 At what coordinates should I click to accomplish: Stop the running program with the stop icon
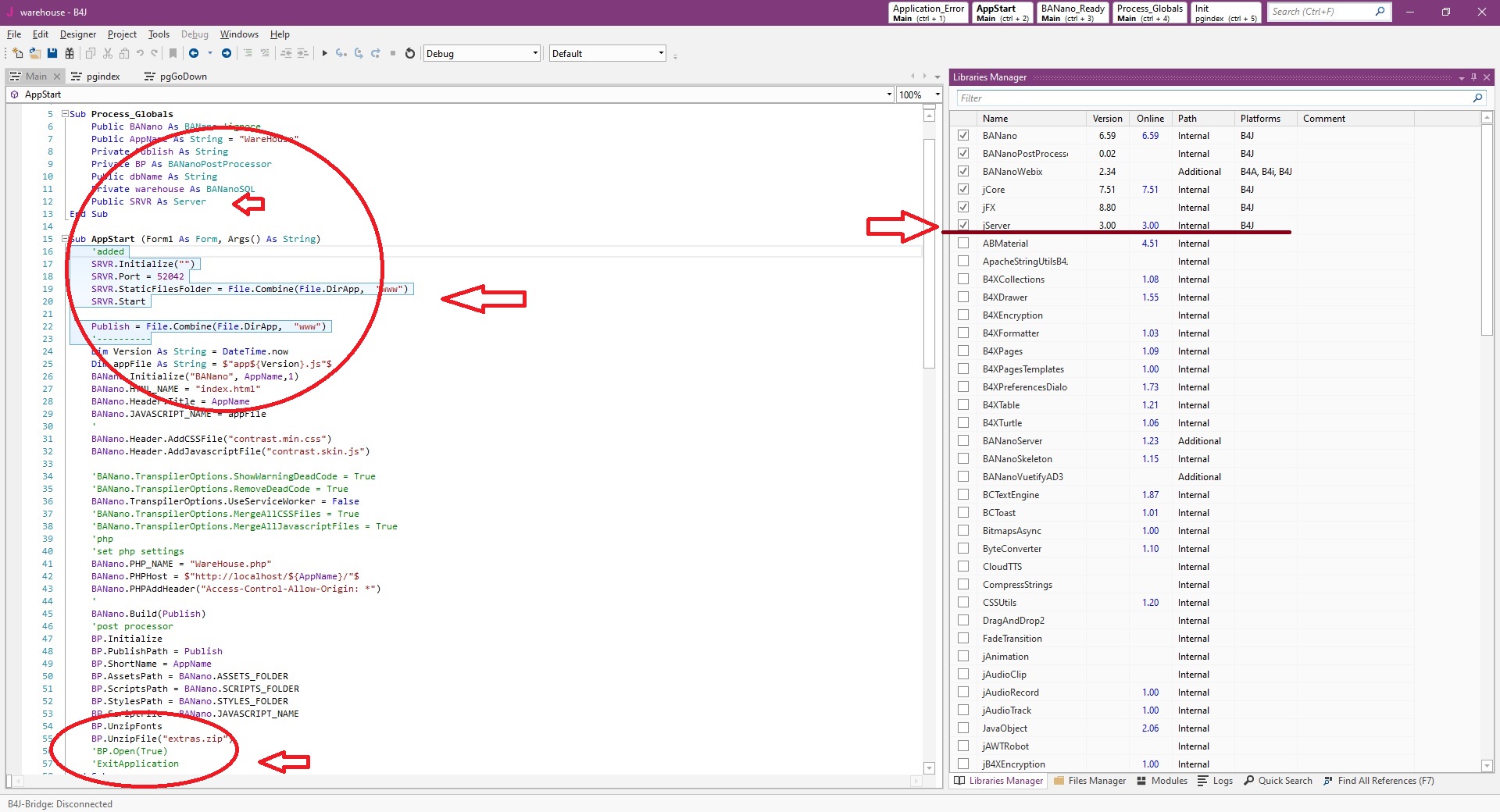coord(393,53)
